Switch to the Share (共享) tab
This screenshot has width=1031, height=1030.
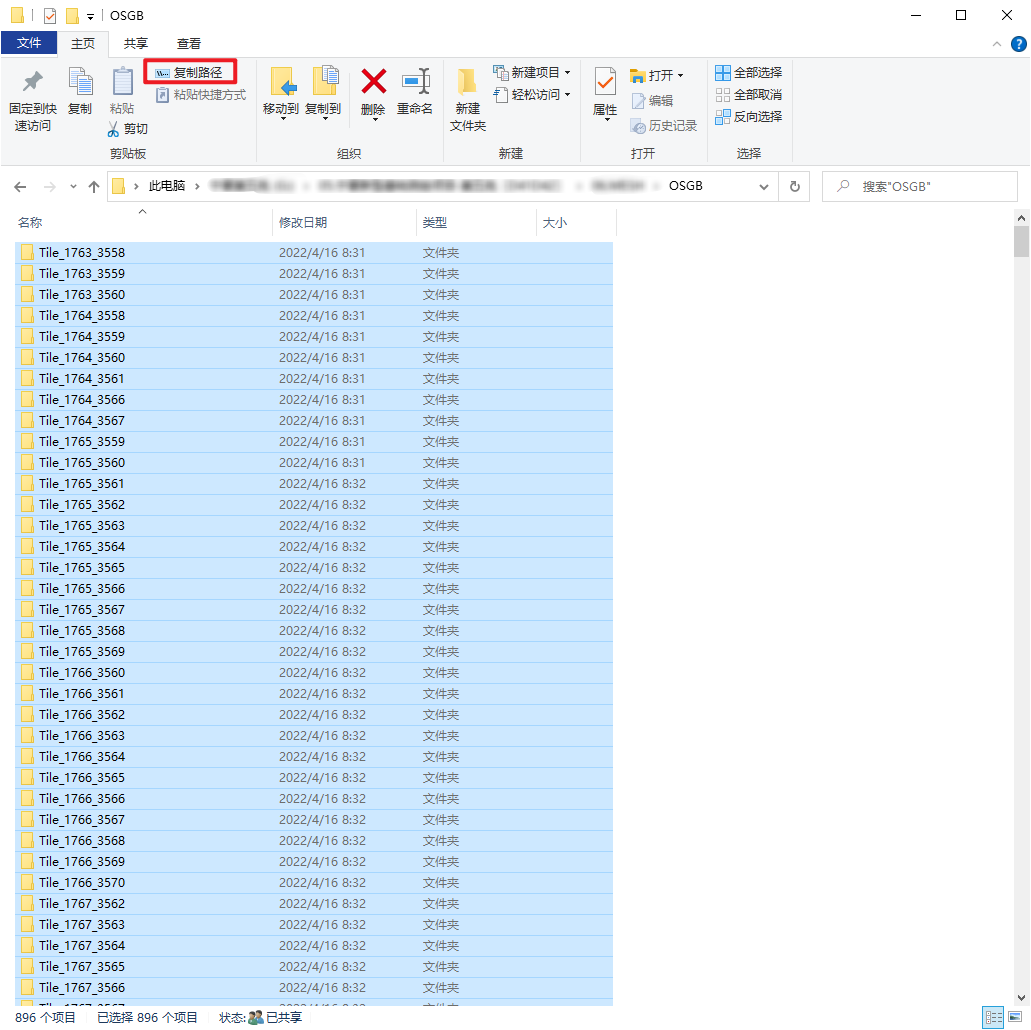click(135, 43)
